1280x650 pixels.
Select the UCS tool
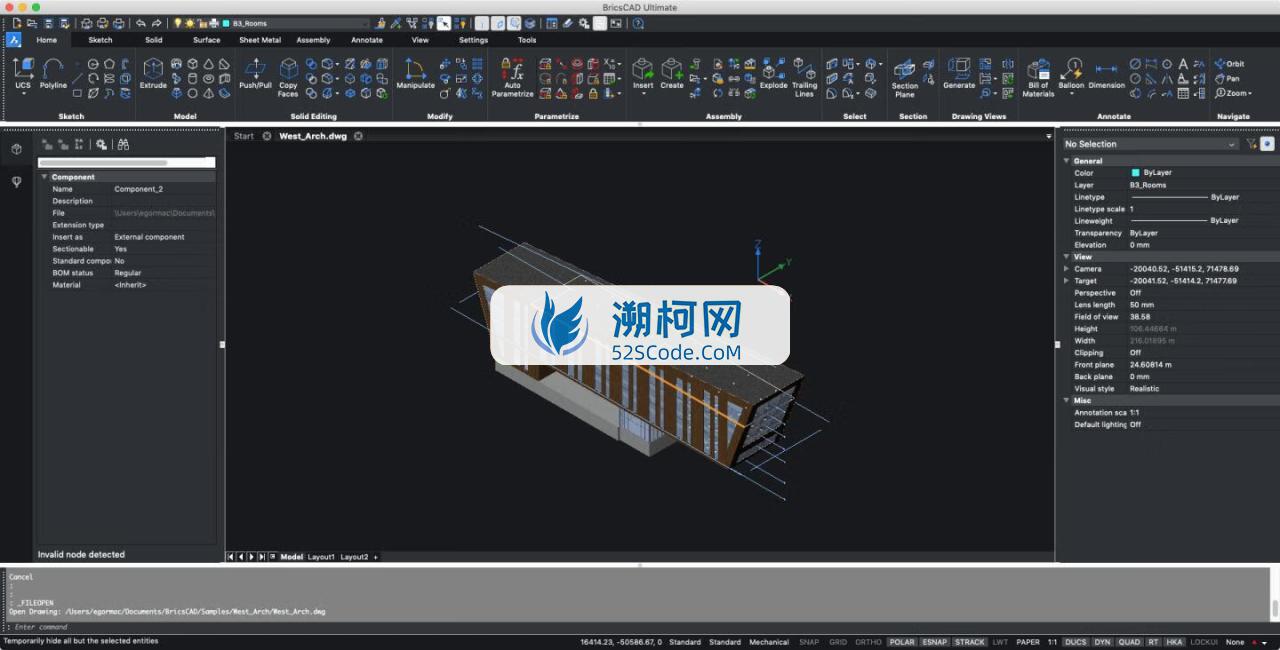[23, 74]
